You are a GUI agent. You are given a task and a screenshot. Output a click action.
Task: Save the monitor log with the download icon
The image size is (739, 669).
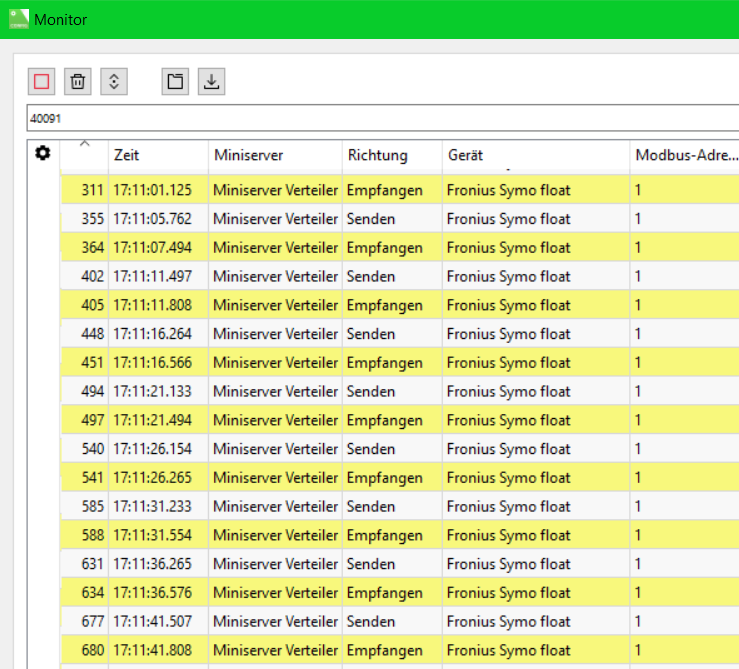[212, 82]
